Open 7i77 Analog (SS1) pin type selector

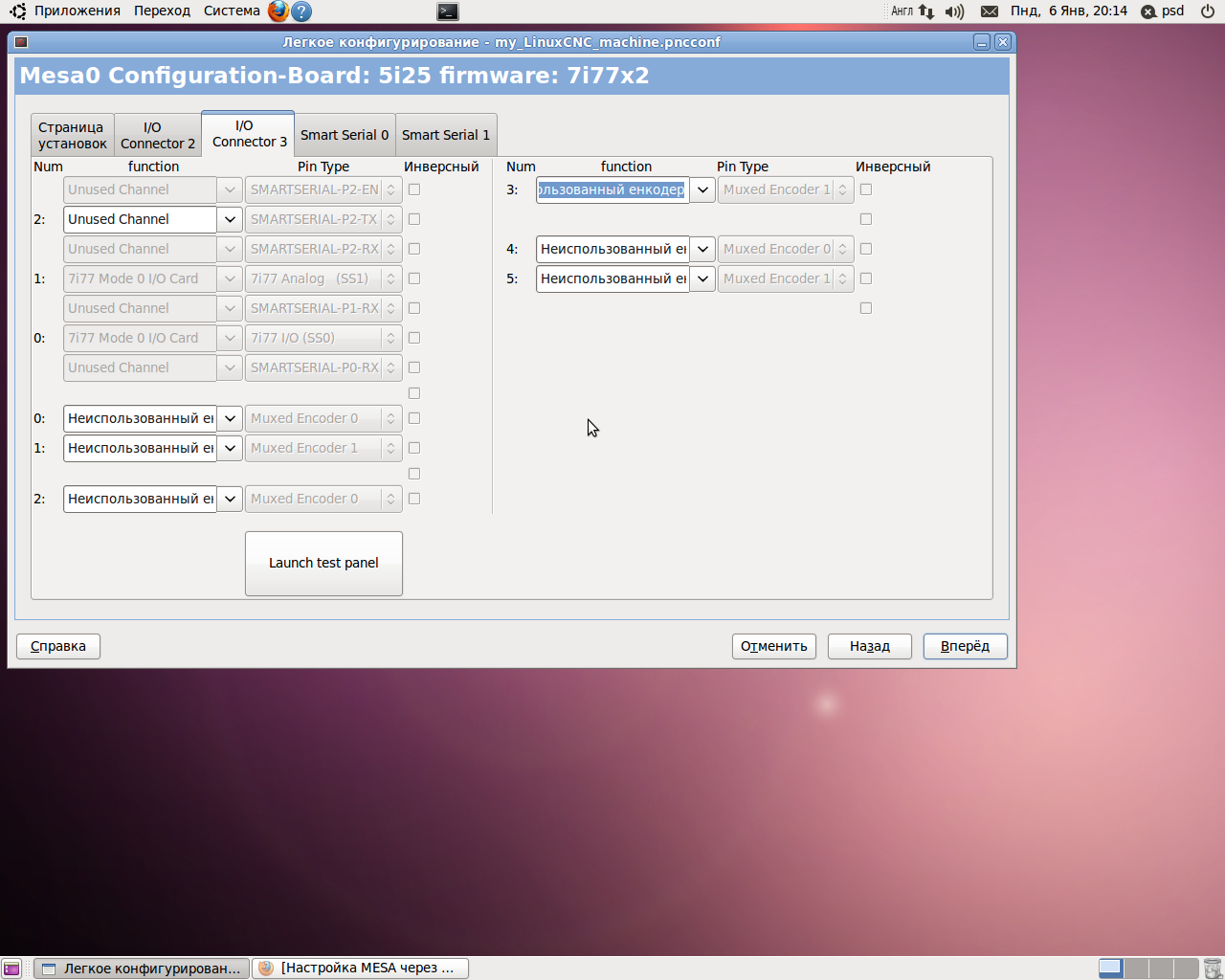click(323, 278)
